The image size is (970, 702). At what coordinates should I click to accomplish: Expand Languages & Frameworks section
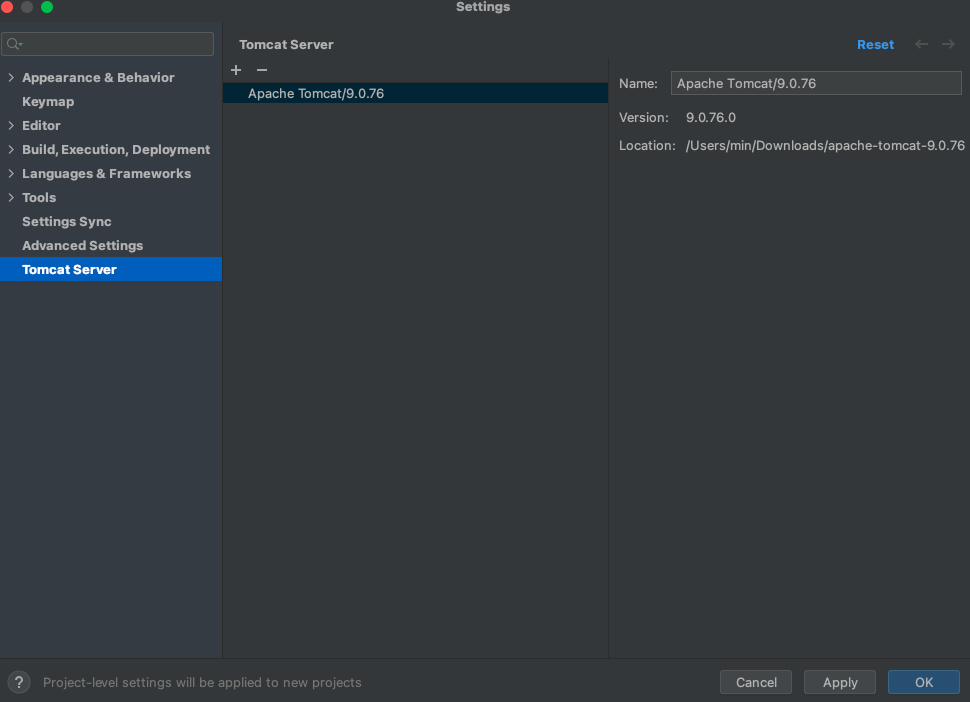pos(11,174)
